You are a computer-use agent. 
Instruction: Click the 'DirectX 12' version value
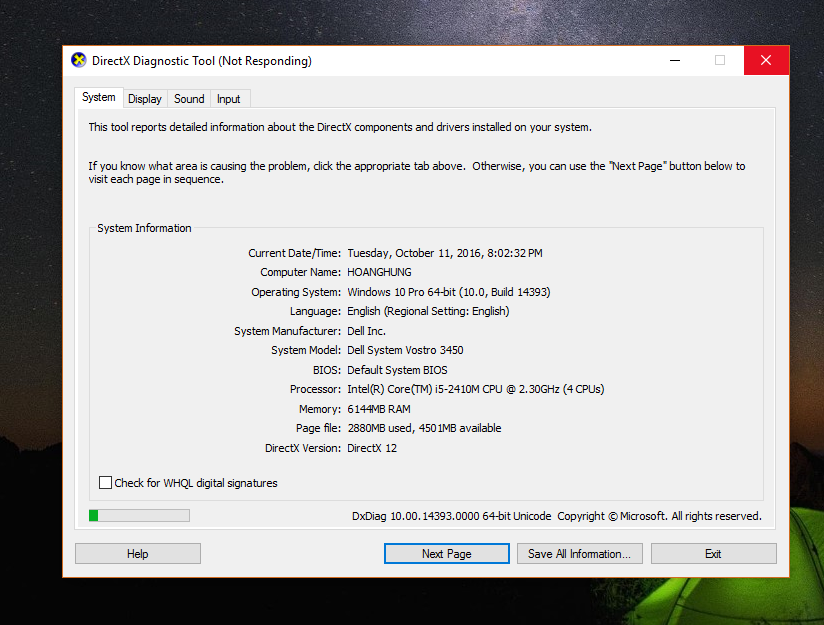(372, 448)
